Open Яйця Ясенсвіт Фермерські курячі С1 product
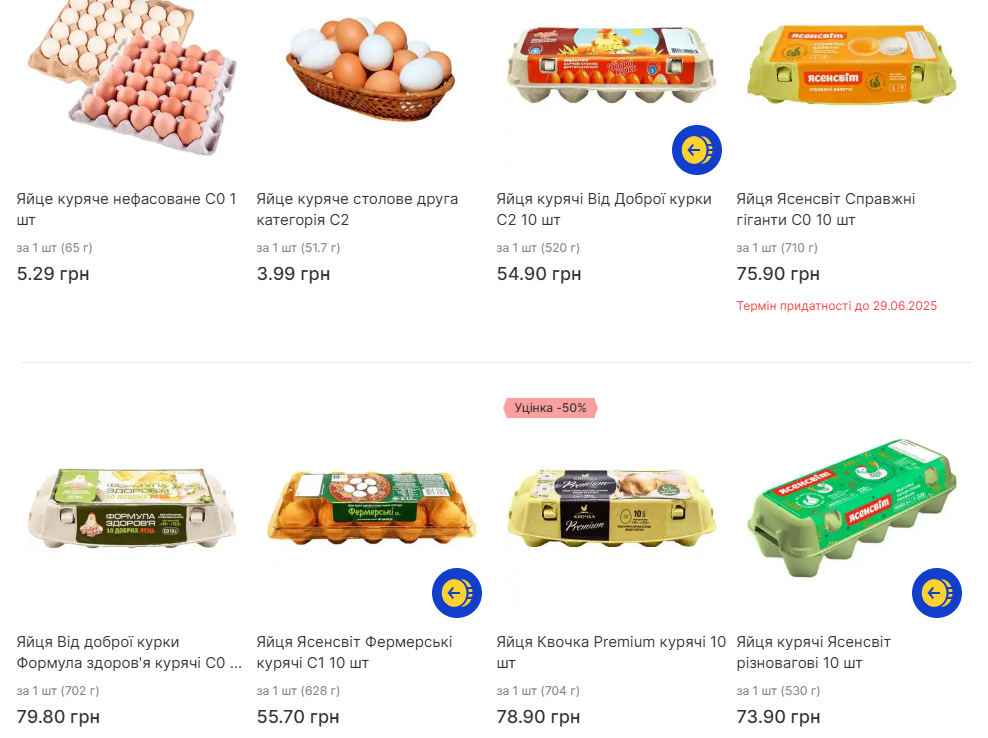The width and height of the screenshot is (988, 738). [x=365, y=651]
